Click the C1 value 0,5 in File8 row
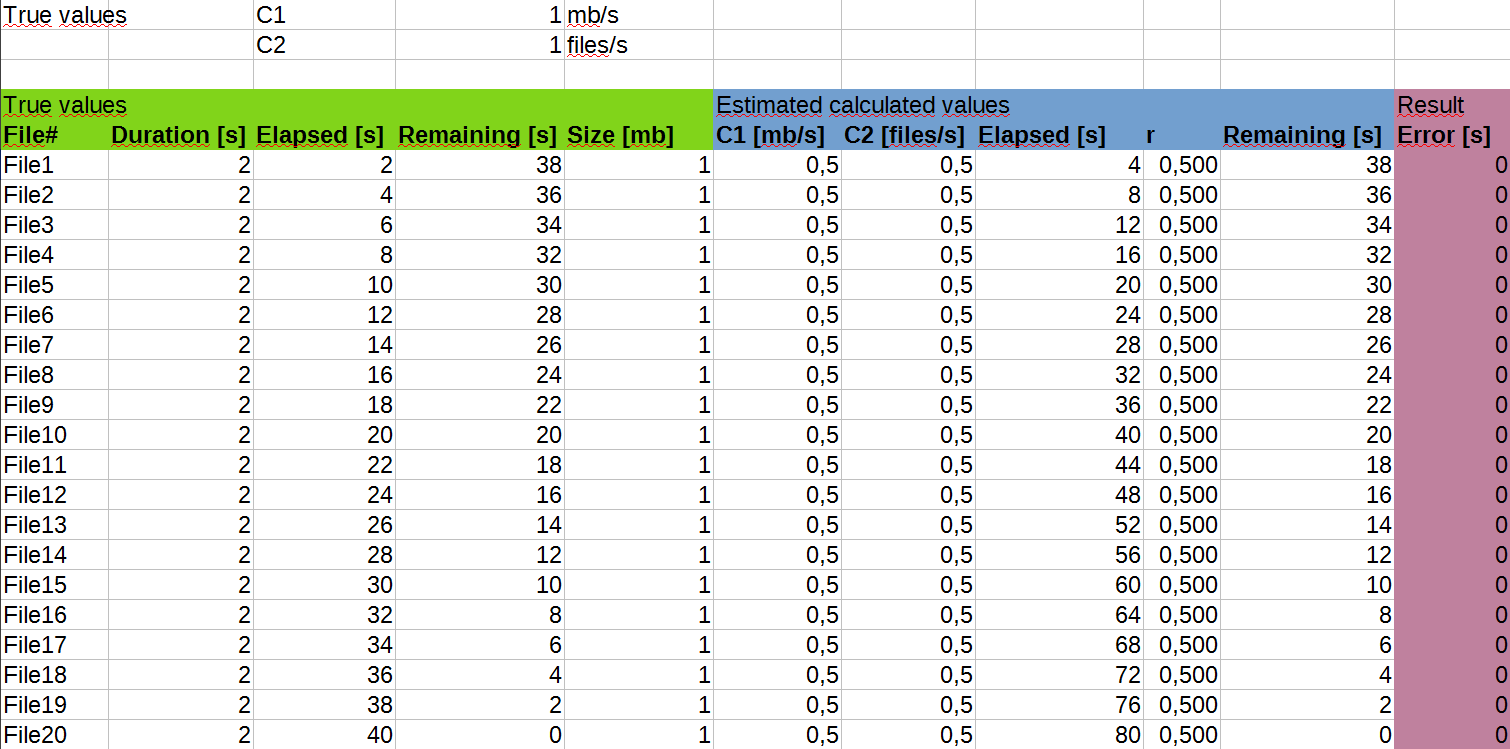Screen dimensions: 1510x749 (x=777, y=375)
